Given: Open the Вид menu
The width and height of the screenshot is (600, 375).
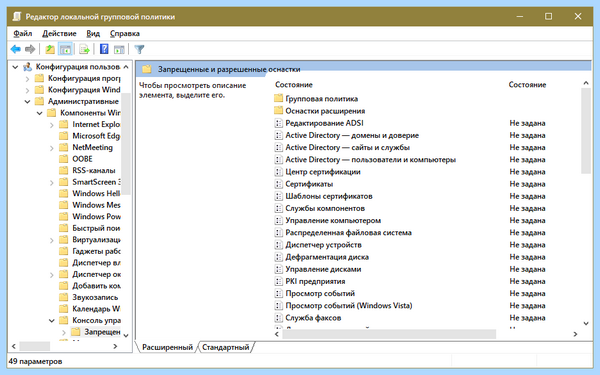Looking at the screenshot, I should [x=93, y=34].
